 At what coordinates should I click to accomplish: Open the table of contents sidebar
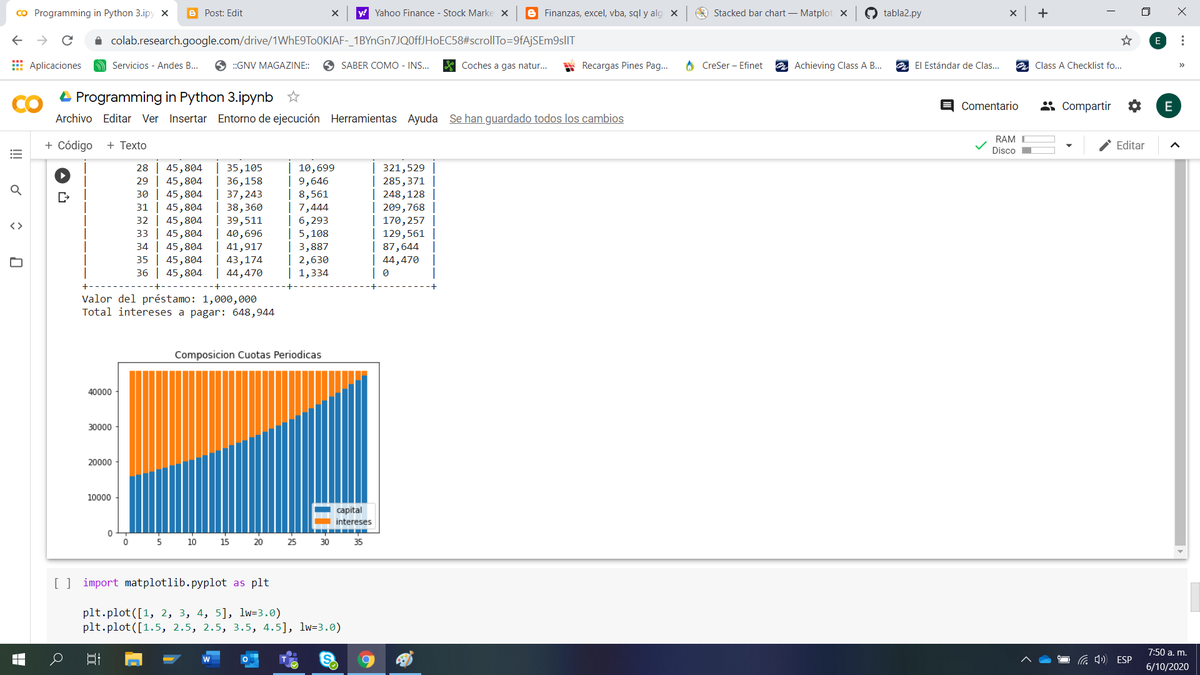(x=16, y=154)
